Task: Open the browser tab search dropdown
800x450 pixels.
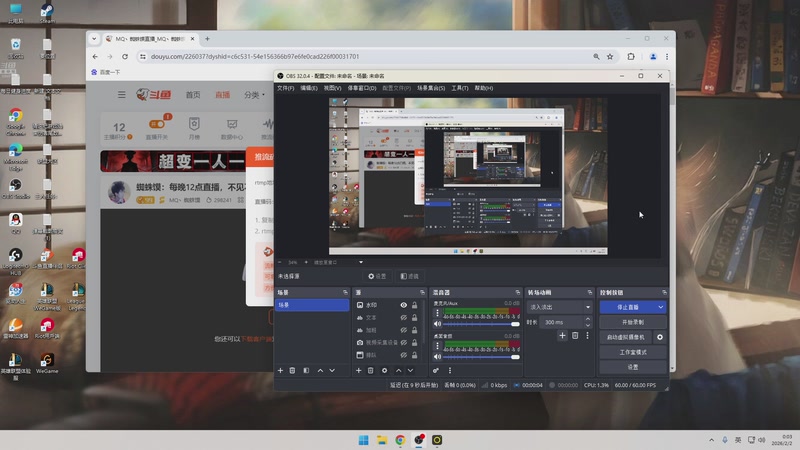Action: [94, 39]
